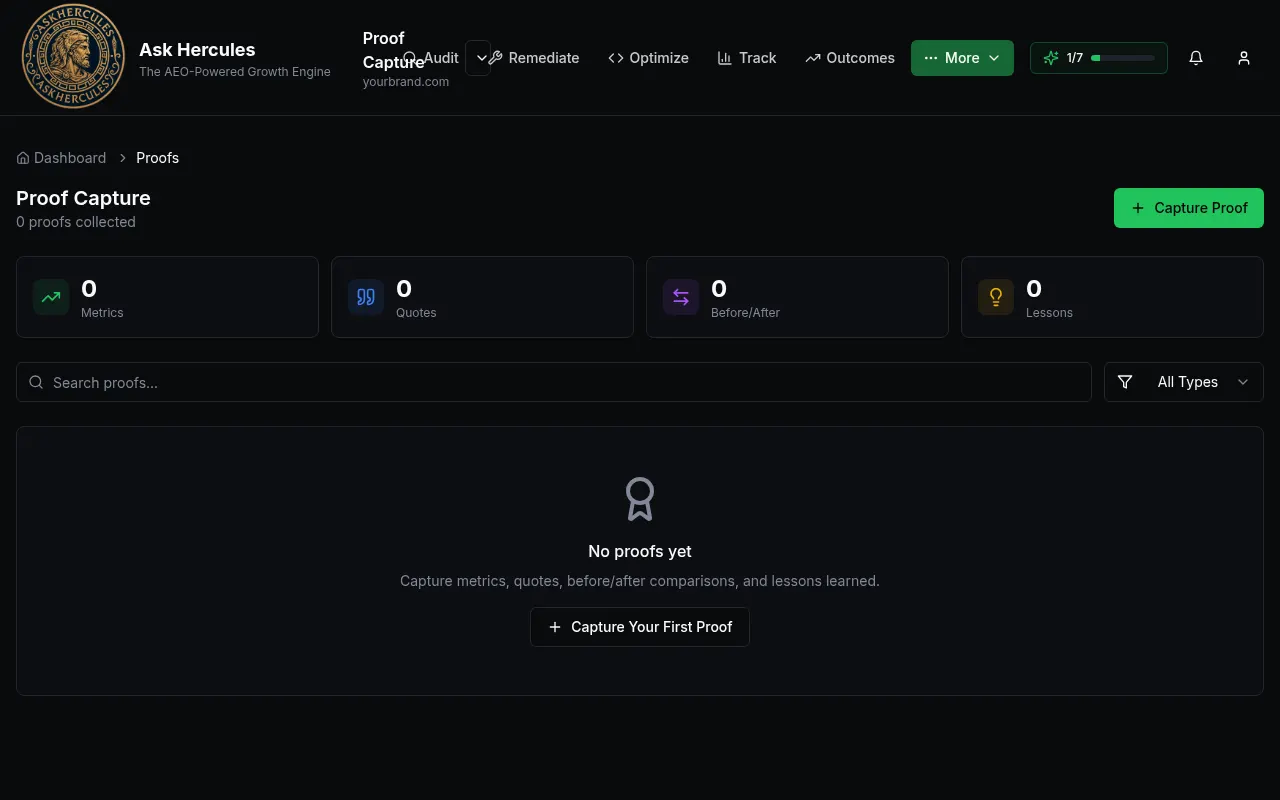Open the Track section
The width and height of the screenshot is (1280, 800).
pos(747,58)
